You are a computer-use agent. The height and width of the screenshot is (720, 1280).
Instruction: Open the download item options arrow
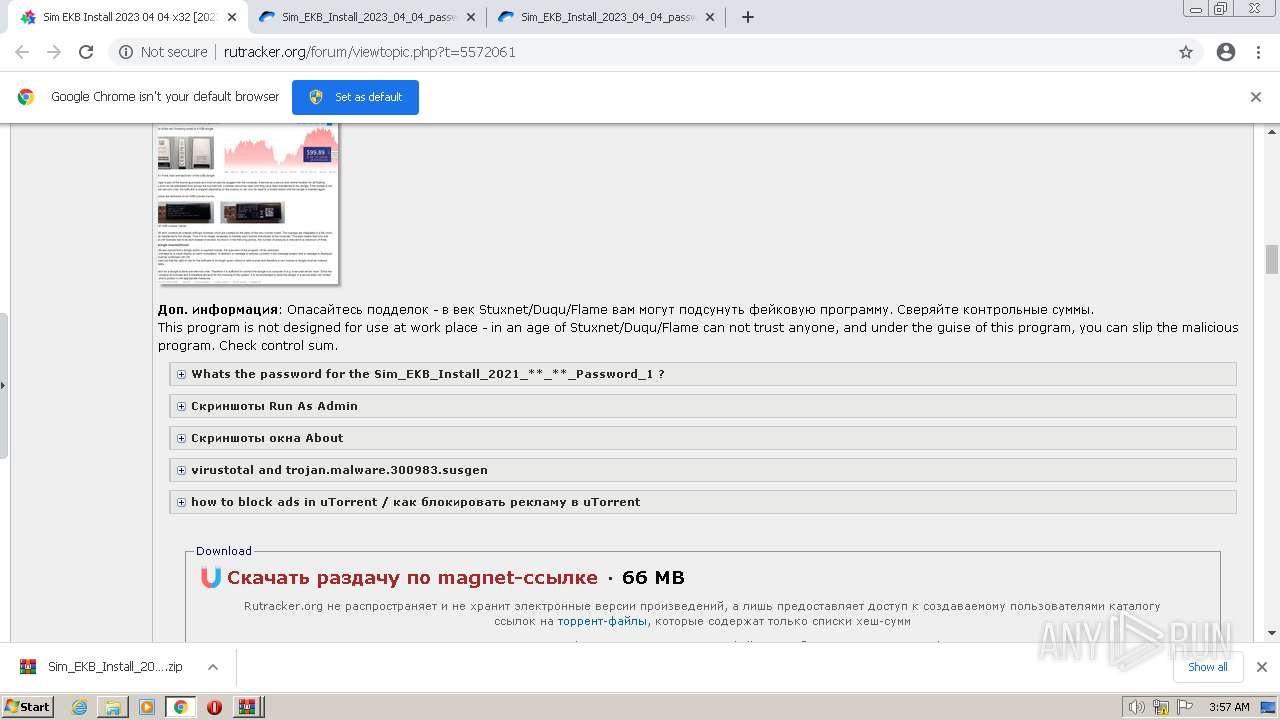[212, 667]
